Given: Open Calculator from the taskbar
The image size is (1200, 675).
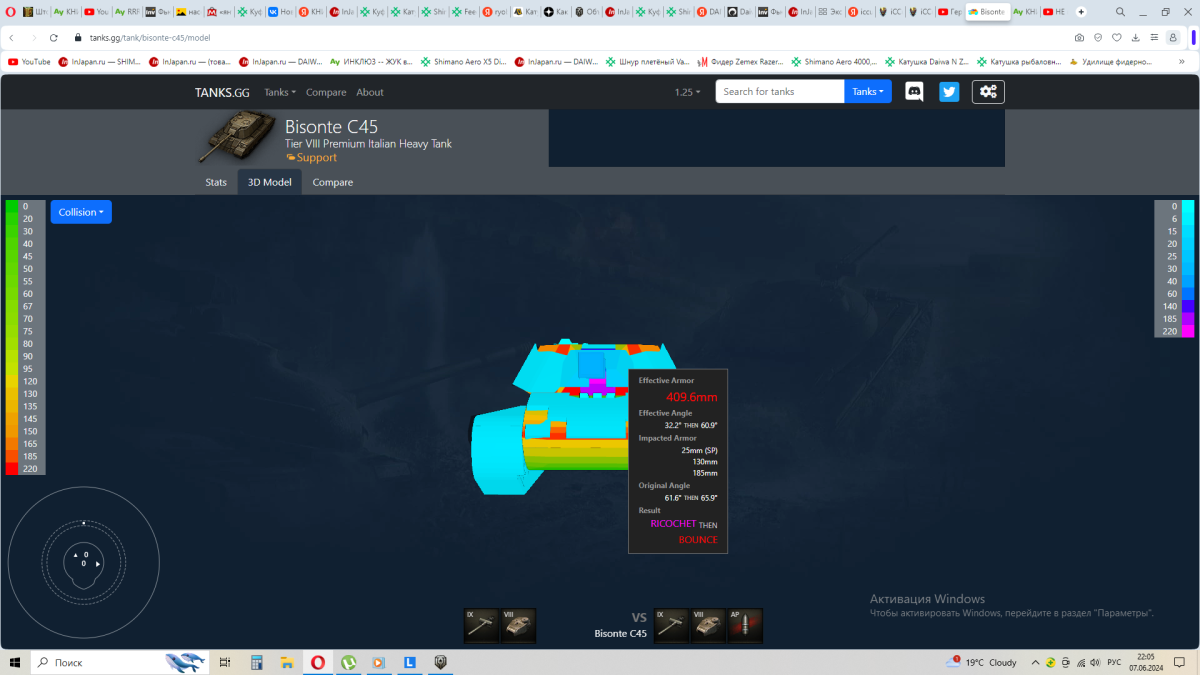Looking at the screenshot, I should coord(256,662).
